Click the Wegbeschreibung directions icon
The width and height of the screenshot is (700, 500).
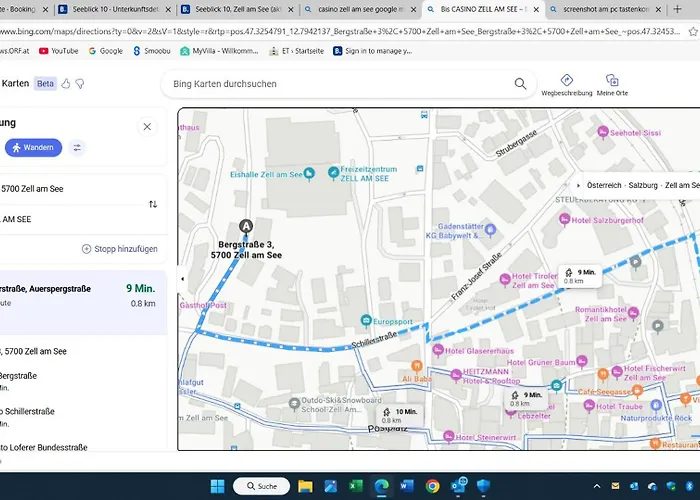click(566, 80)
